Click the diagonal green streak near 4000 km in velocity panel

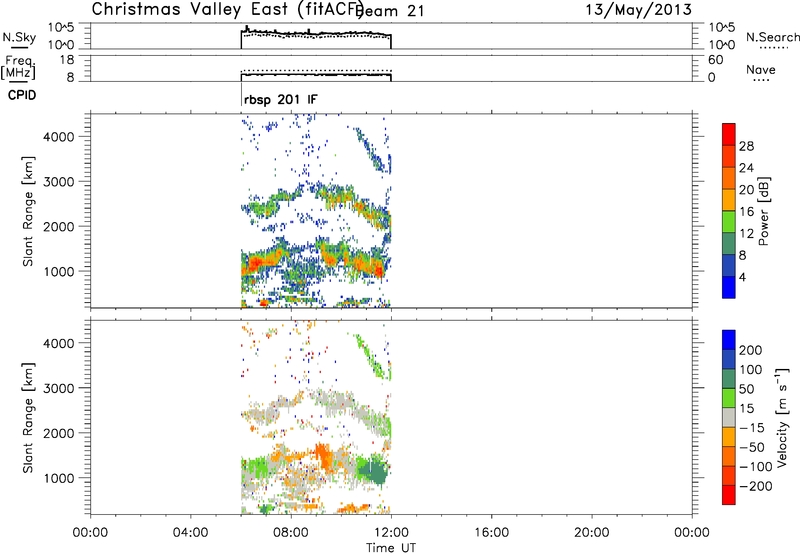click(371, 355)
